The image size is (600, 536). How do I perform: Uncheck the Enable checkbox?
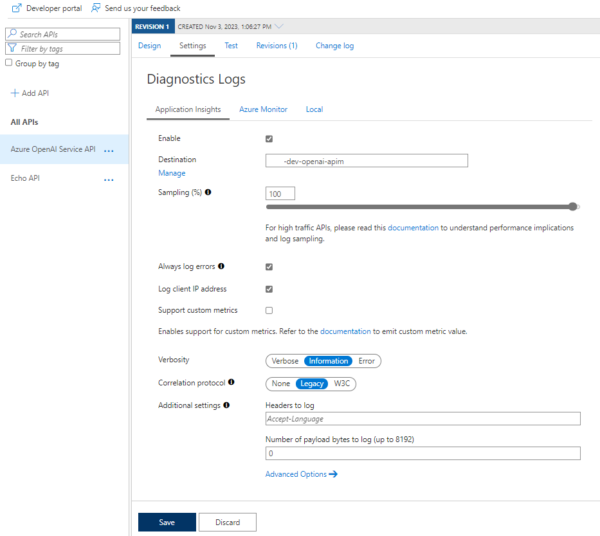tap(269, 139)
